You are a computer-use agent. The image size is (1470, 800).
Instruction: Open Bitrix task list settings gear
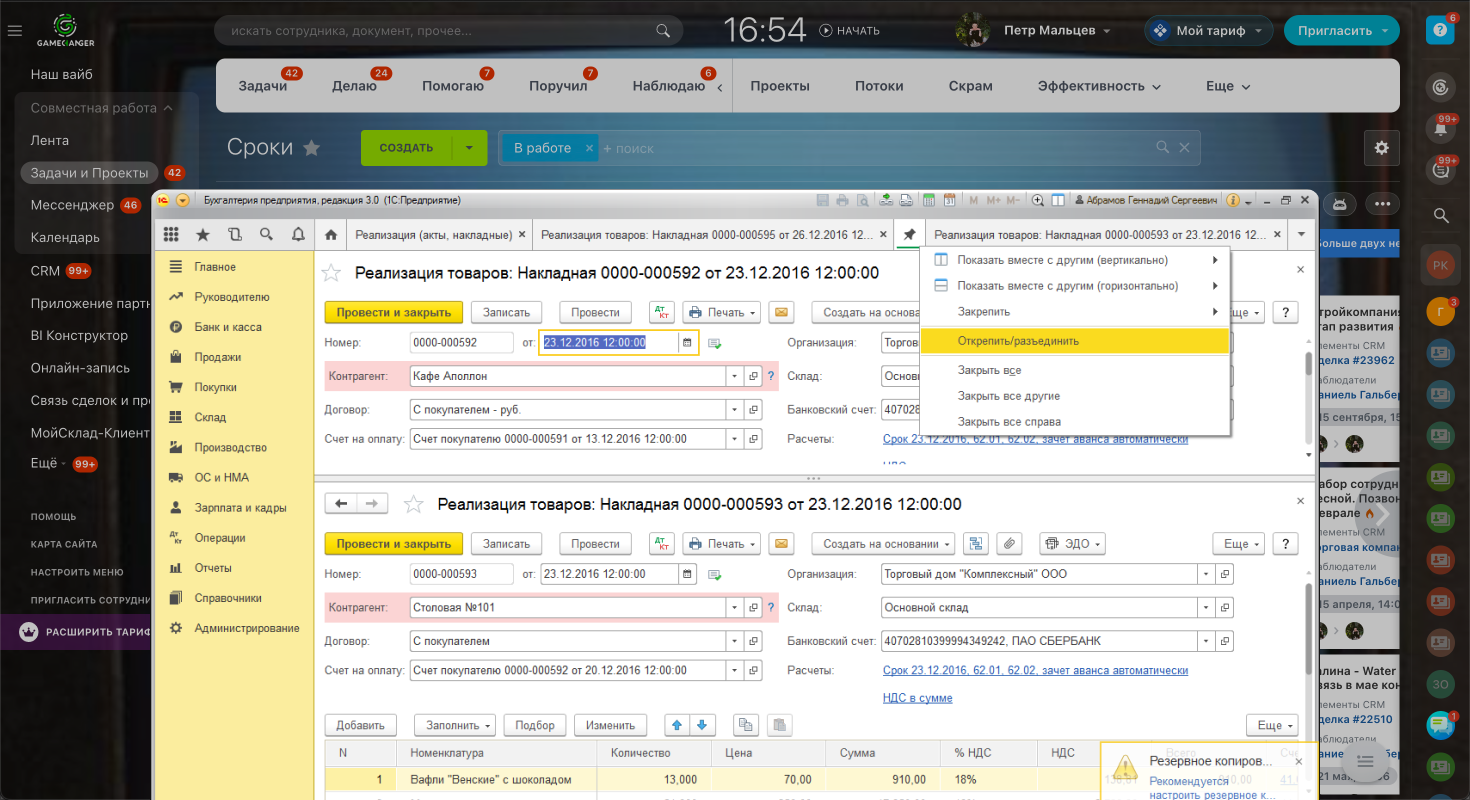(1382, 148)
